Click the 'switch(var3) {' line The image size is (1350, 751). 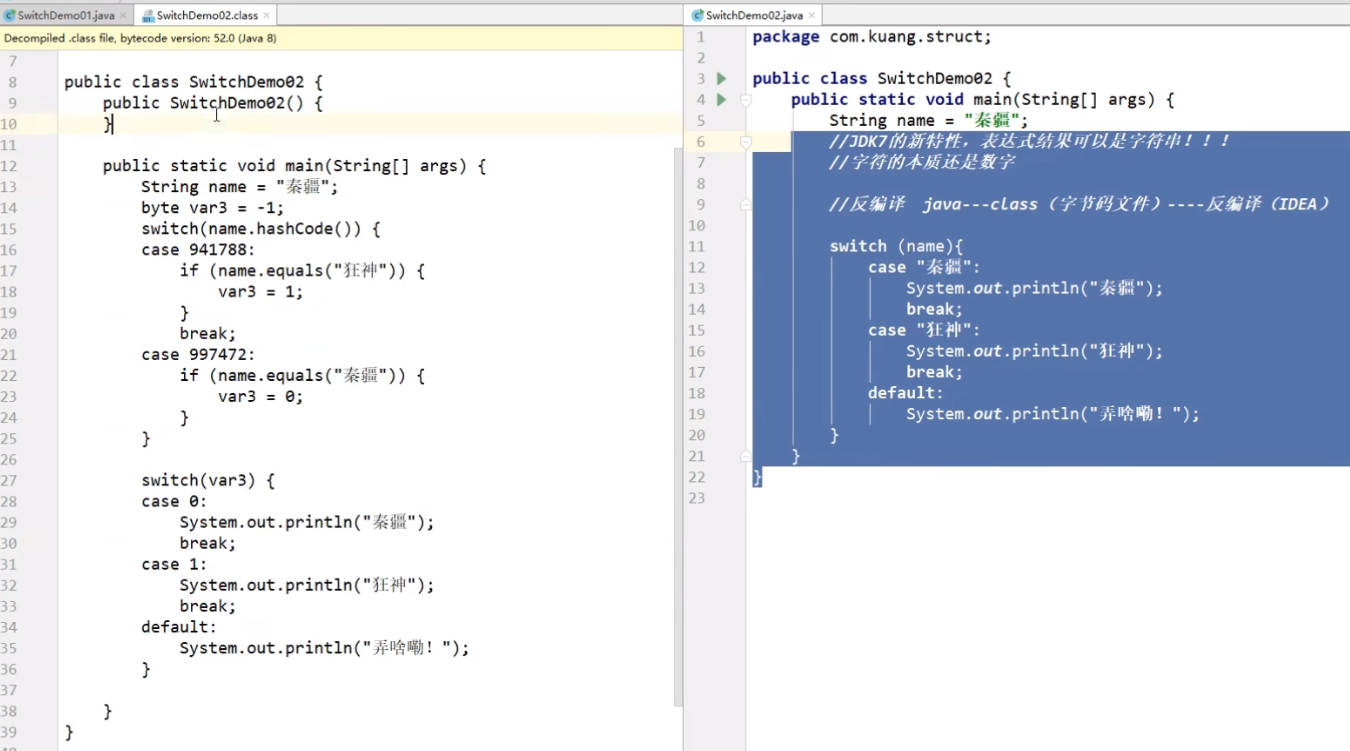(x=207, y=480)
